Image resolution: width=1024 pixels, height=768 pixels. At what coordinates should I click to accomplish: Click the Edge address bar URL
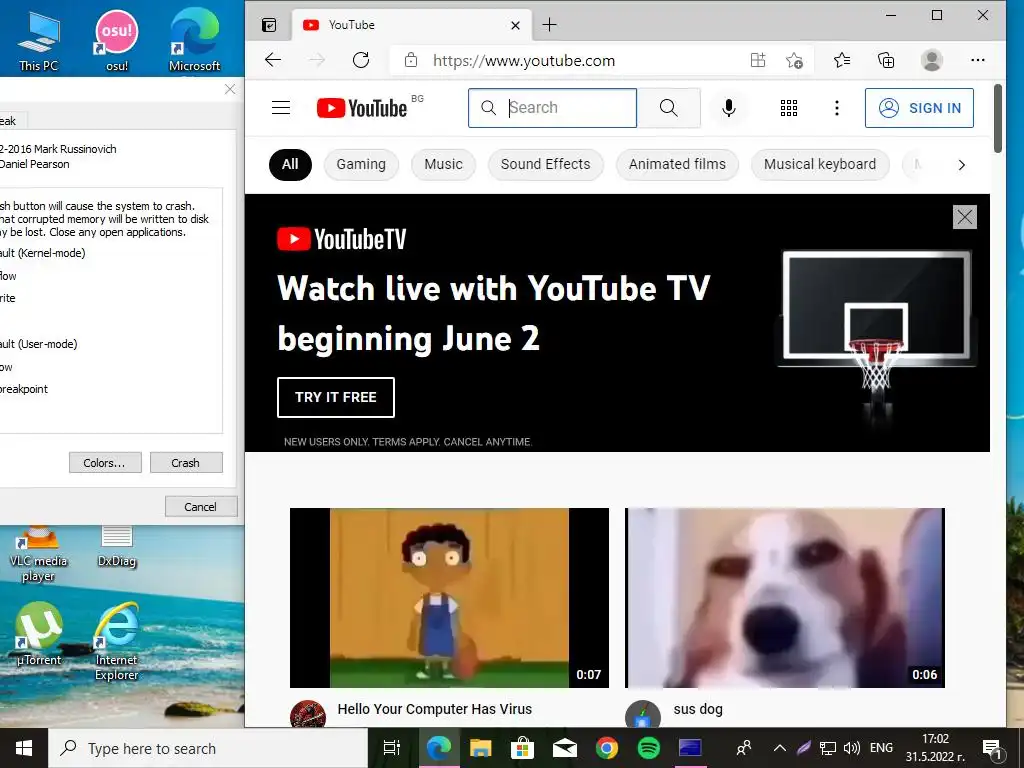click(x=524, y=61)
